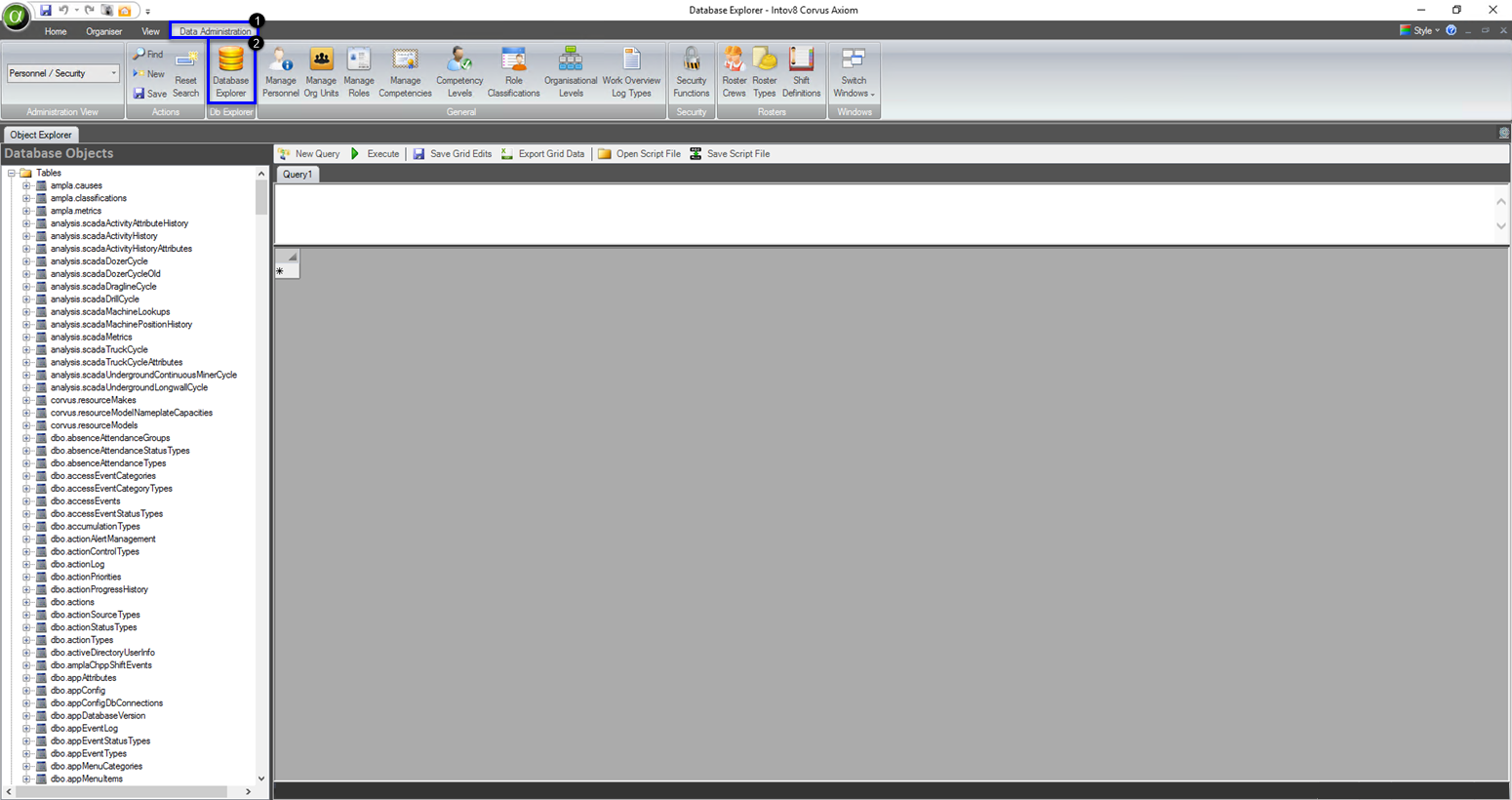Screen dimensions: 1512x800
Task: Click Find in the Actions group
Action: pos(148,55)
